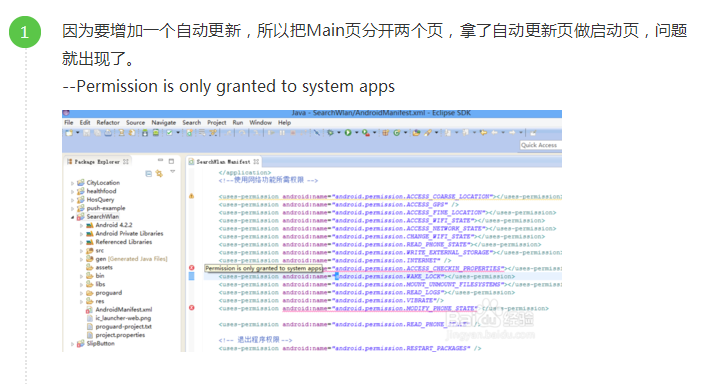The image size is (726, 384).
Task: Expand the src folder
Action: click(x=81, y=251)
